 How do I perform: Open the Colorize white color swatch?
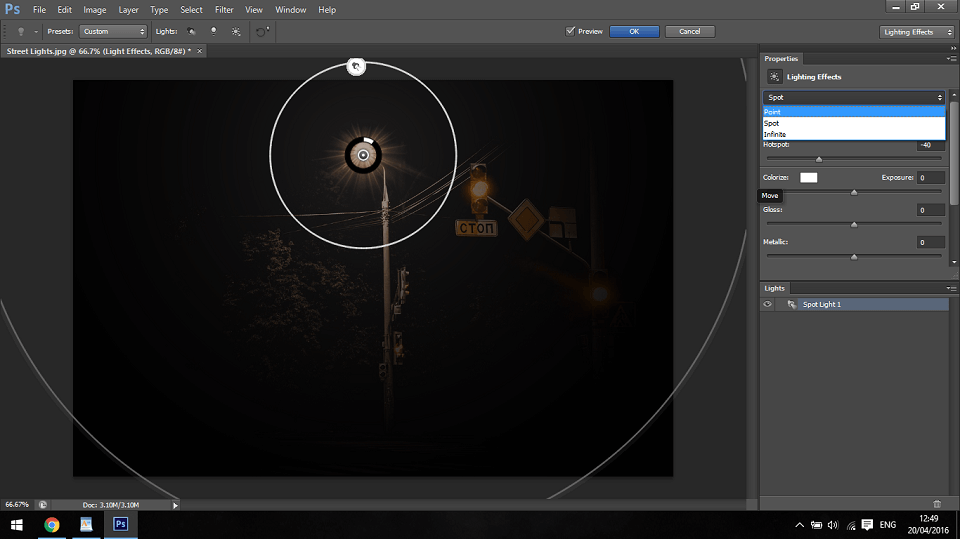808,177
